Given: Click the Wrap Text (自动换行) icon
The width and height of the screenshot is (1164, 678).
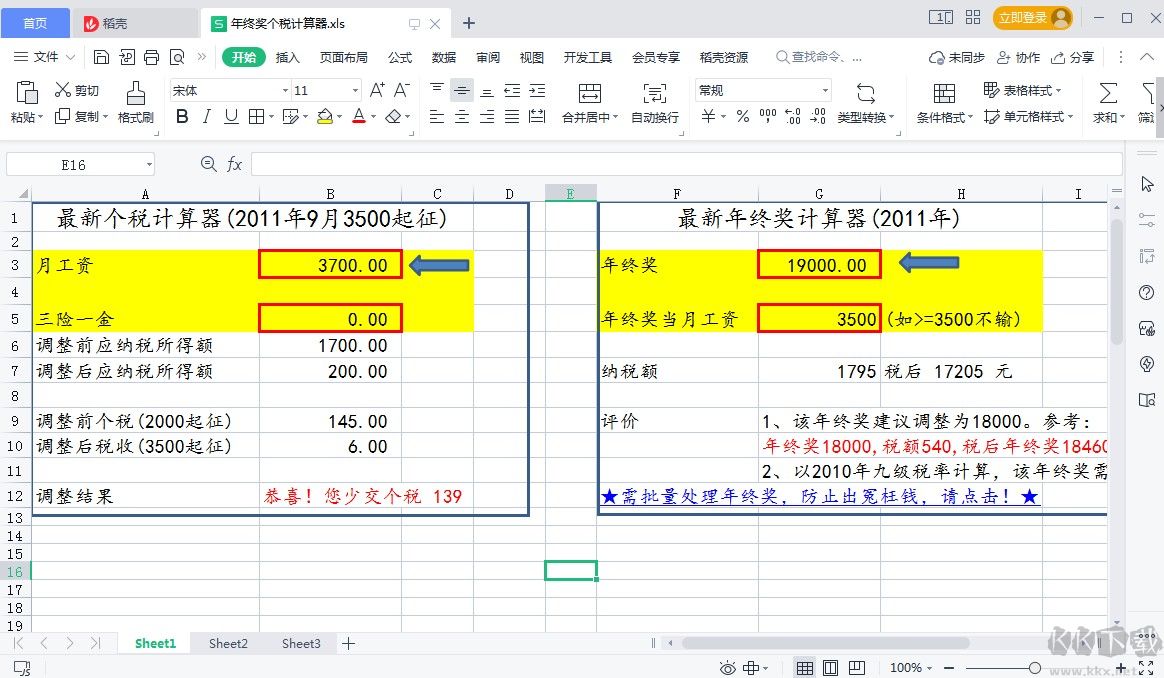Looking at the screenshot, I should [x=655, y=94].
